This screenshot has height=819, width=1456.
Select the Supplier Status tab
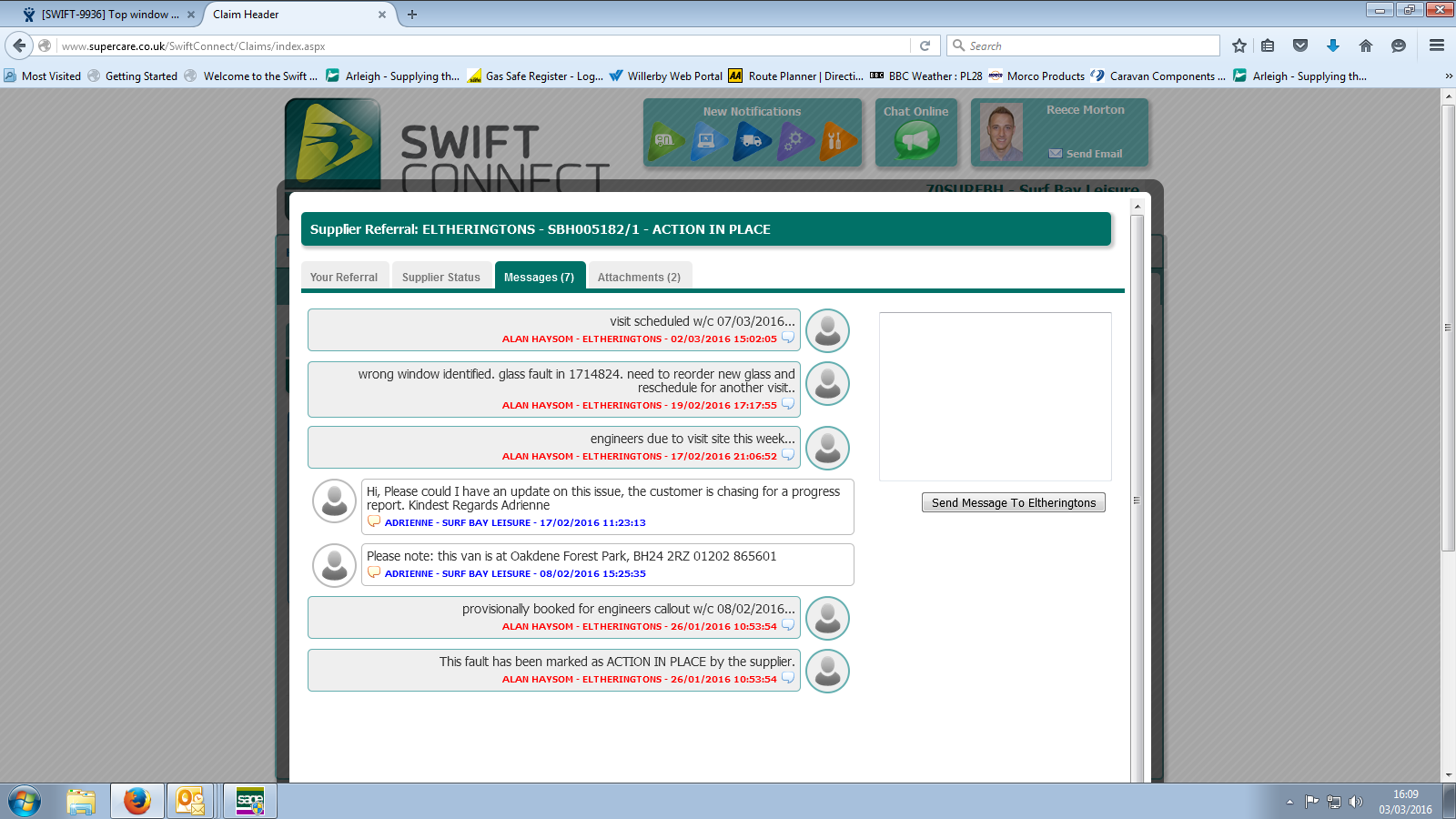pos(441,277)
